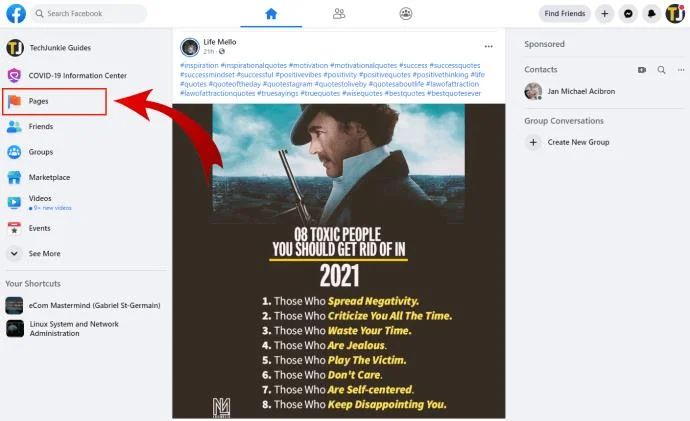The height and width of the screenshot is (421, 690).
Task: Open the Groups icon in top navigation
Action: pyautogui.click(x=406, y=14)
